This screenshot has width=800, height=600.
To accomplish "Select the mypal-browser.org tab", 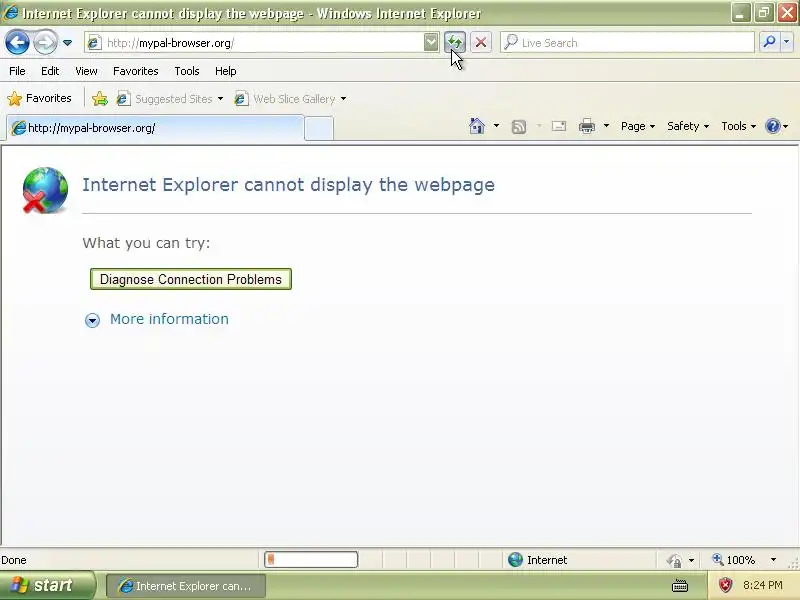I will tap(155, 128).
